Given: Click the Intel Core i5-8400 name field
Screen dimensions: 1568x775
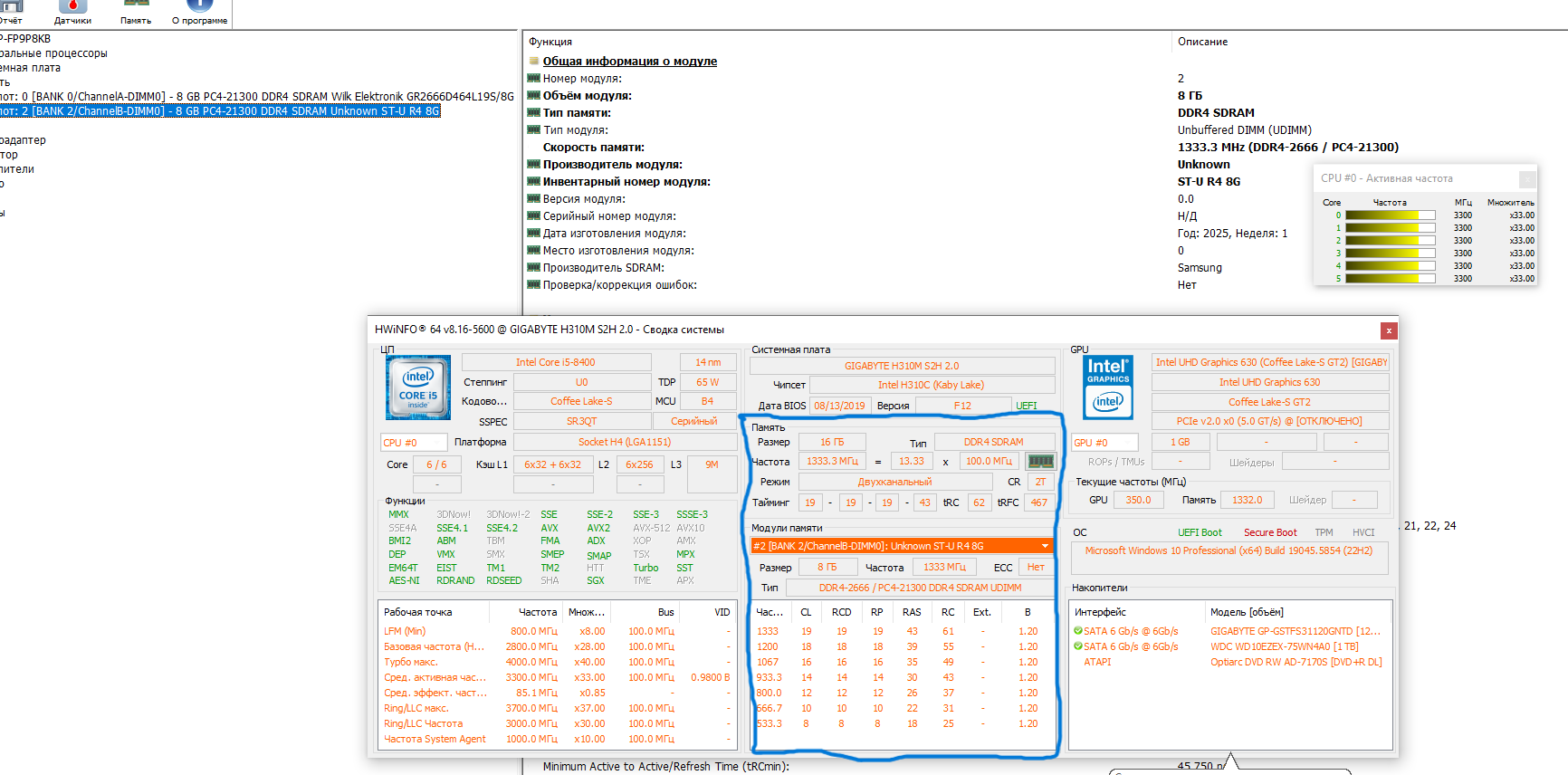Looking at the screenshot, I should tap(556, 362).
